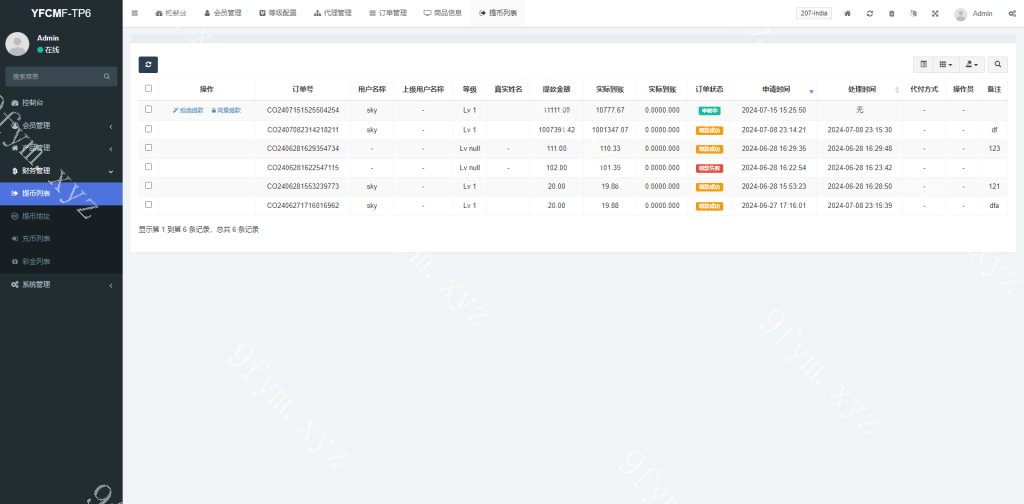Switch to the 等级配置 top tab
The height and width of the screenshot is (504, 1024).
[278, 13]
